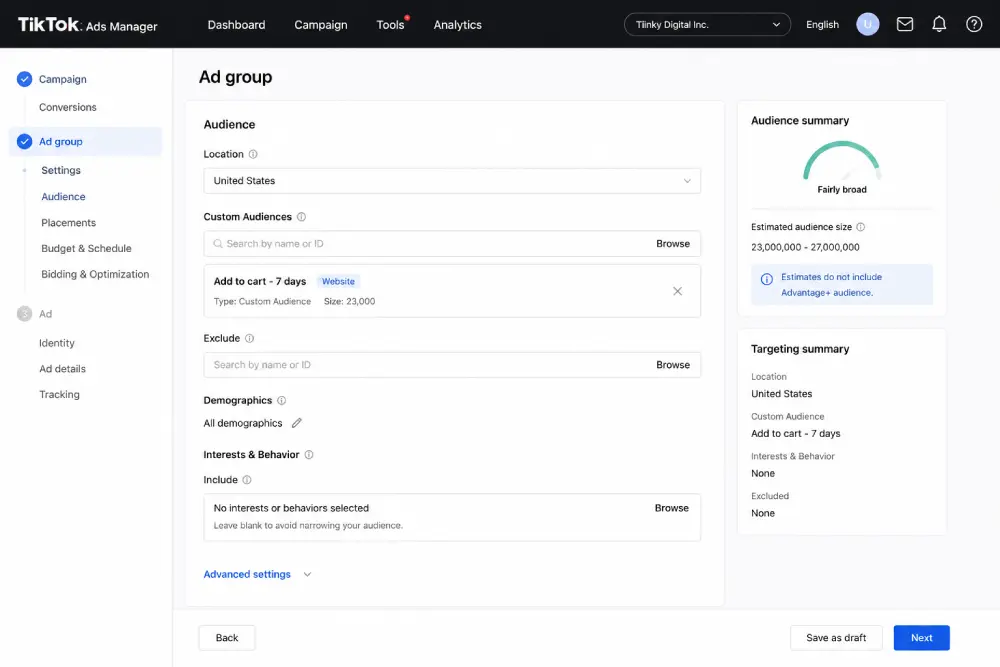Screen dimensions: 1000x667
Task: Click the 'All demographics' text
Action: (242, 423)
